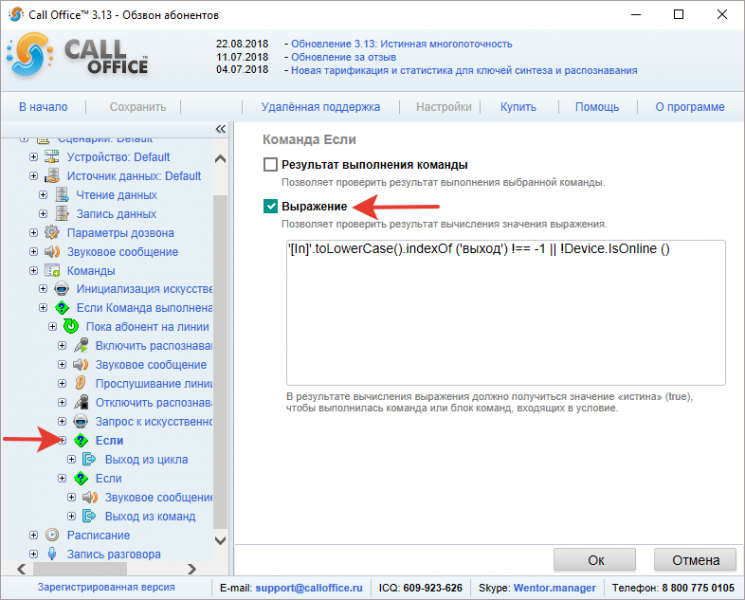The width and height of the screenshot is (745, 600).
Task: Select the Выход из цикла tree item
Action: point(146,459)
